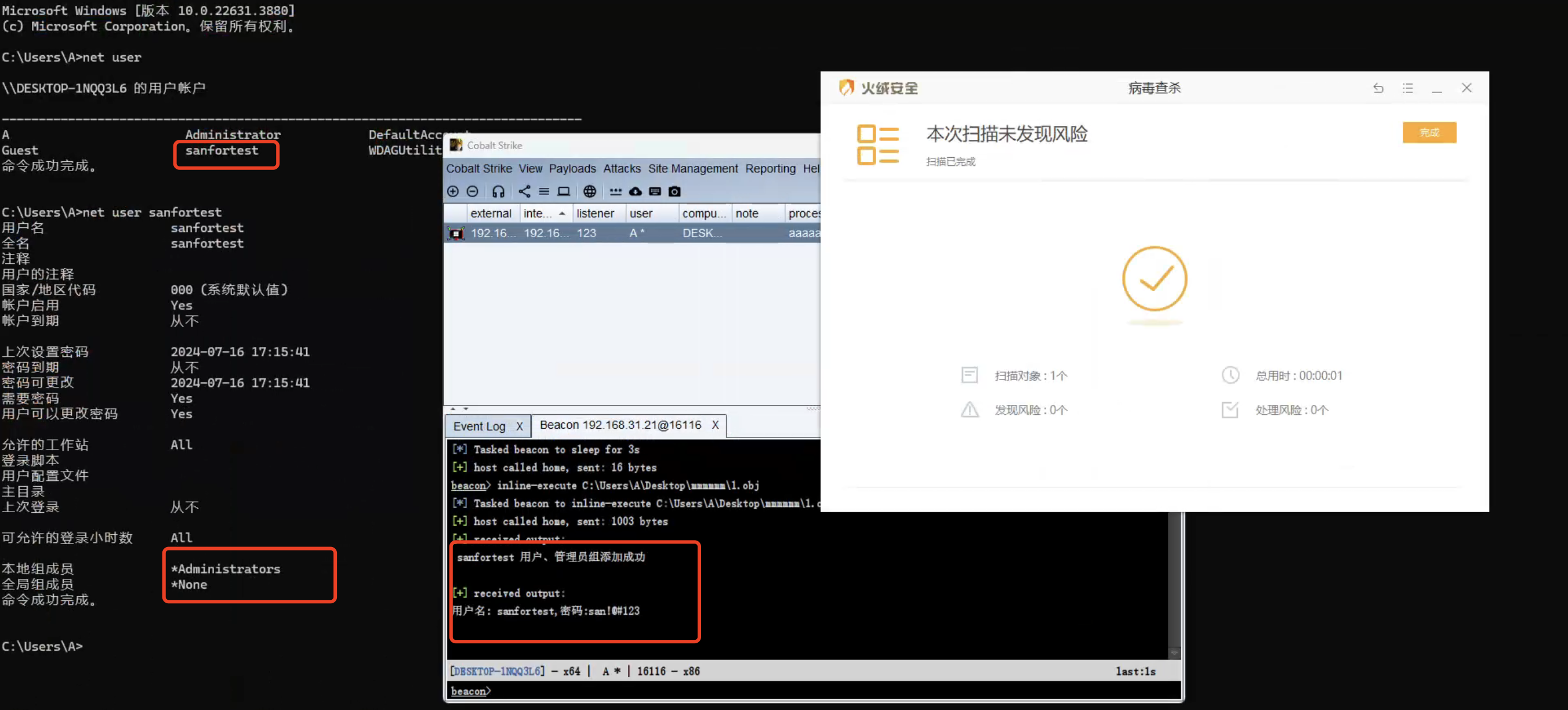Click the 总用时: 00:00:01 text
The height and width of the screenshot is (710, 1568).
[1298, 376]
